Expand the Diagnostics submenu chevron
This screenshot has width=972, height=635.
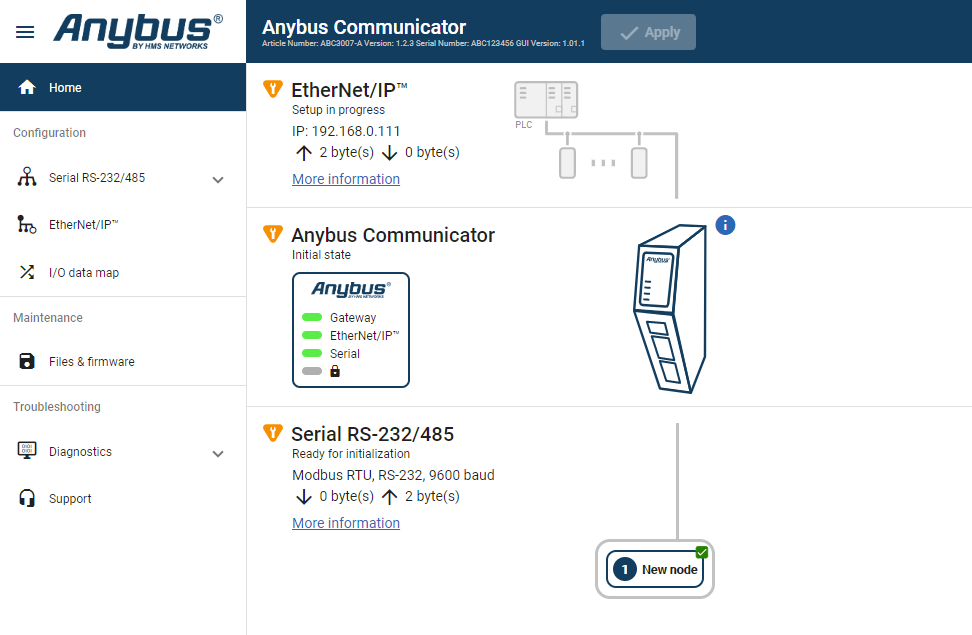(x=218, y=454)
